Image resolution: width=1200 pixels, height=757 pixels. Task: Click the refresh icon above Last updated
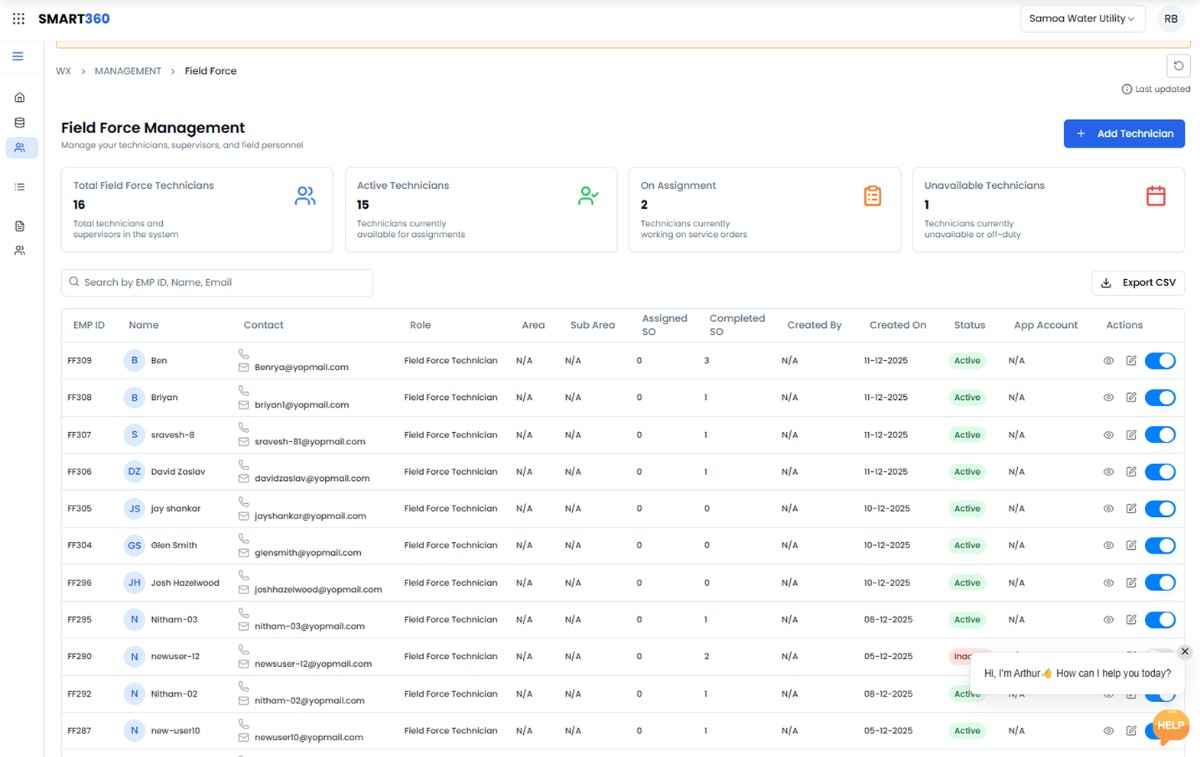coord(1178,65)
